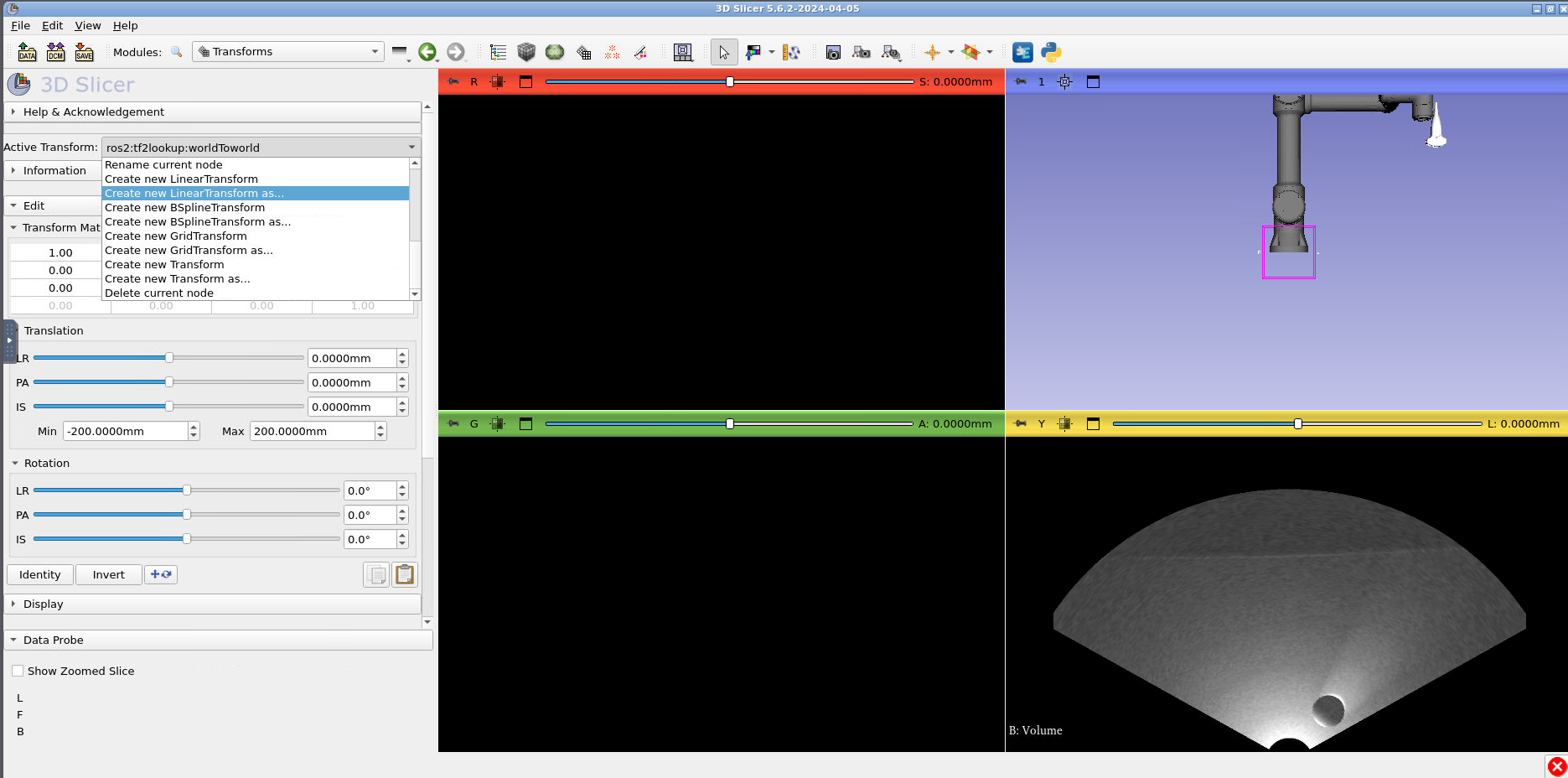
Task: Click the green view maximize icon
Action: (x=525, y=423)
